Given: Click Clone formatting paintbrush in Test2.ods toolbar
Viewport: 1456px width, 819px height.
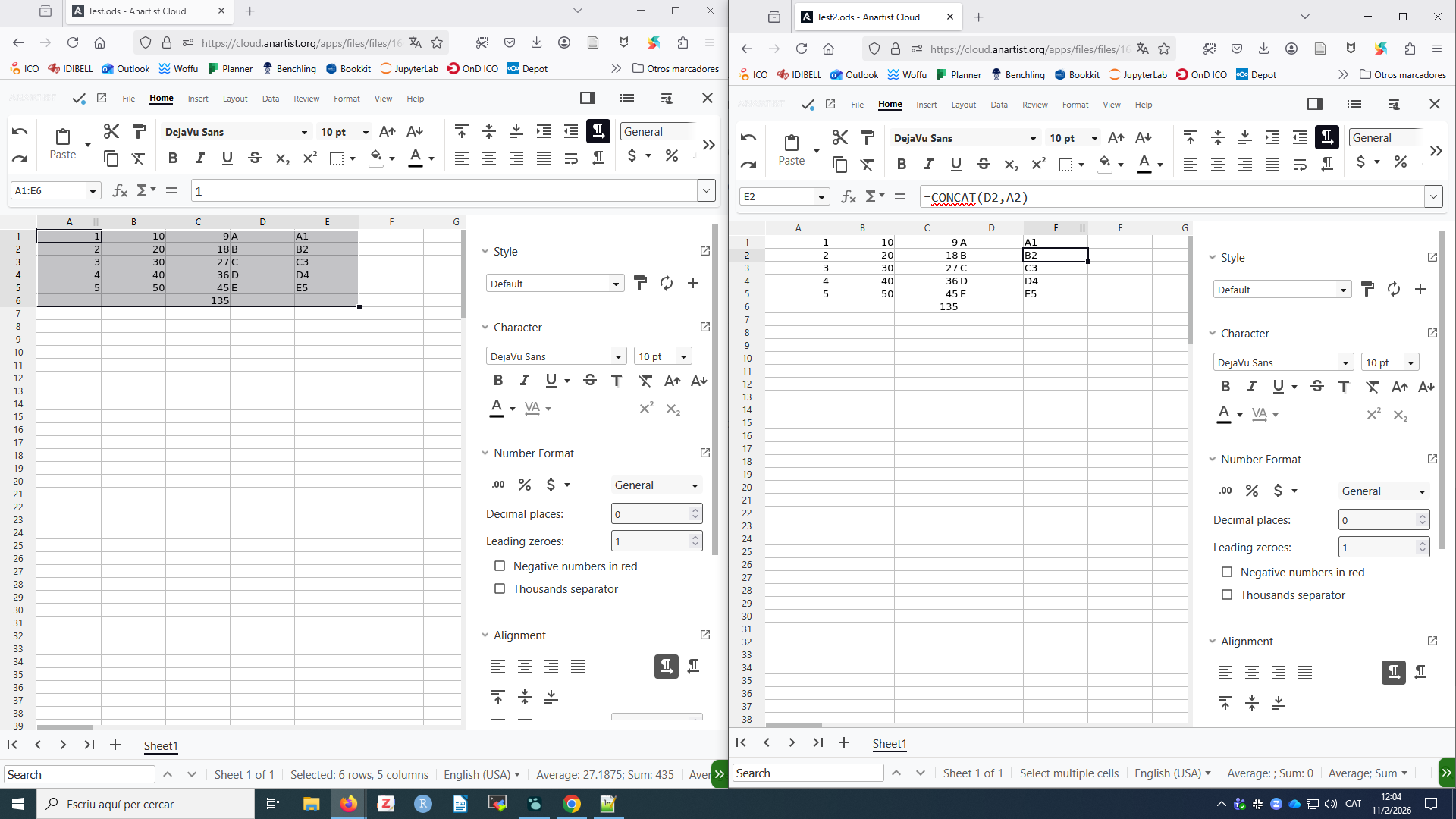Looking at the screenshot, I should (868, 137).
